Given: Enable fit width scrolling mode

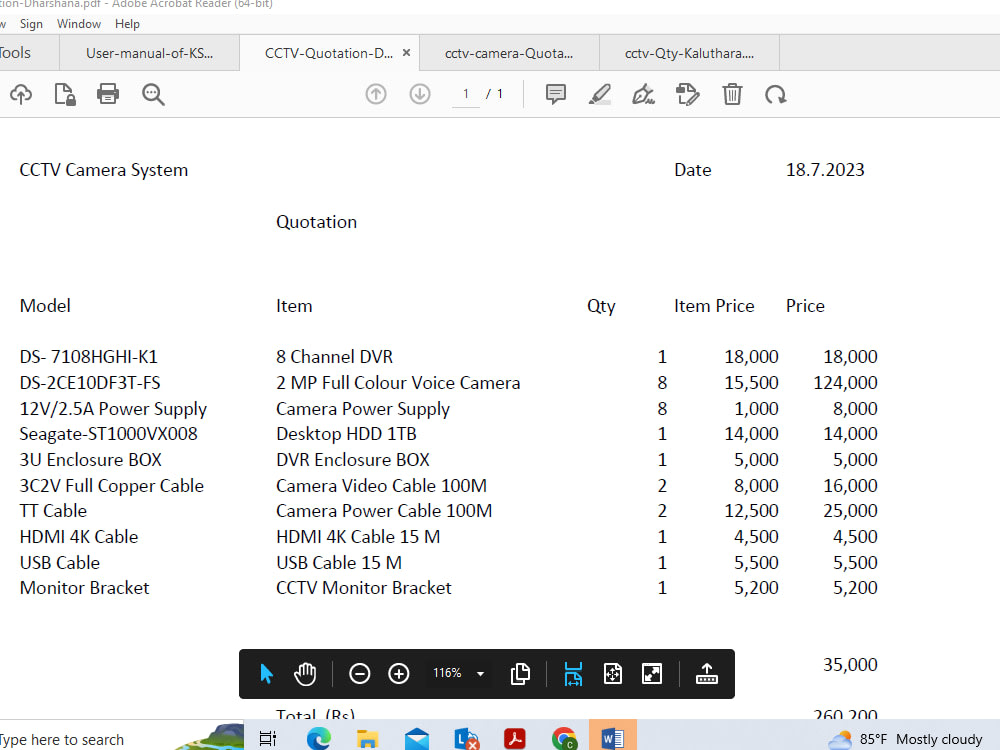Looking at the screenshot, I should click(573, 673).
